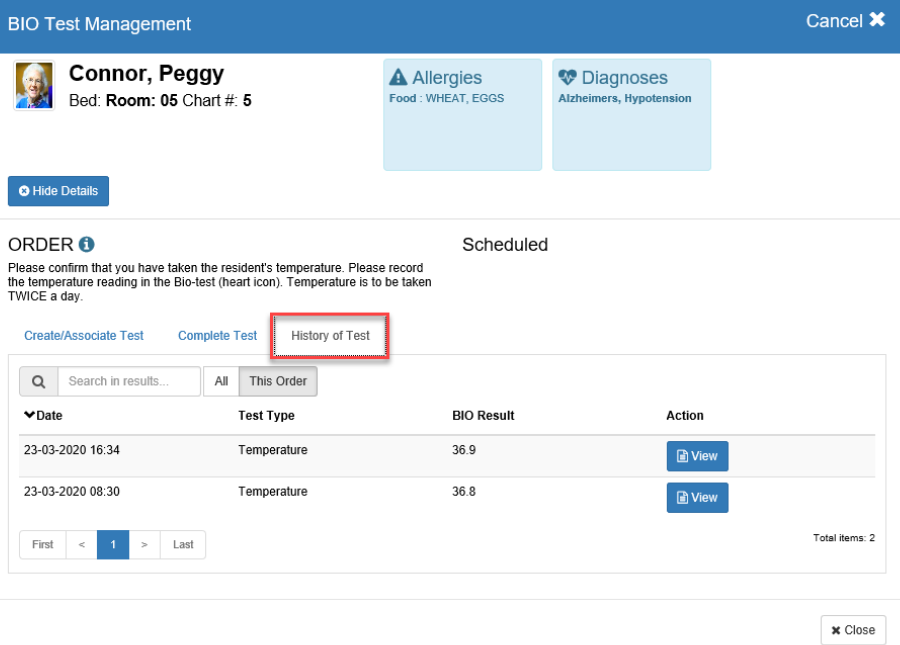Click the search magnifier icon

click(x=38, y=381)
